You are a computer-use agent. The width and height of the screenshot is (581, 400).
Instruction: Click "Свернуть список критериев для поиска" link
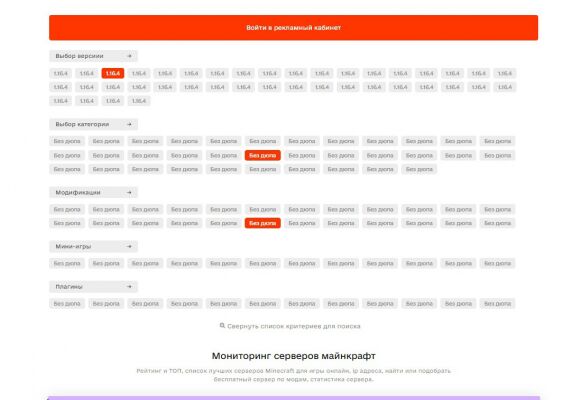click(290, 326)
